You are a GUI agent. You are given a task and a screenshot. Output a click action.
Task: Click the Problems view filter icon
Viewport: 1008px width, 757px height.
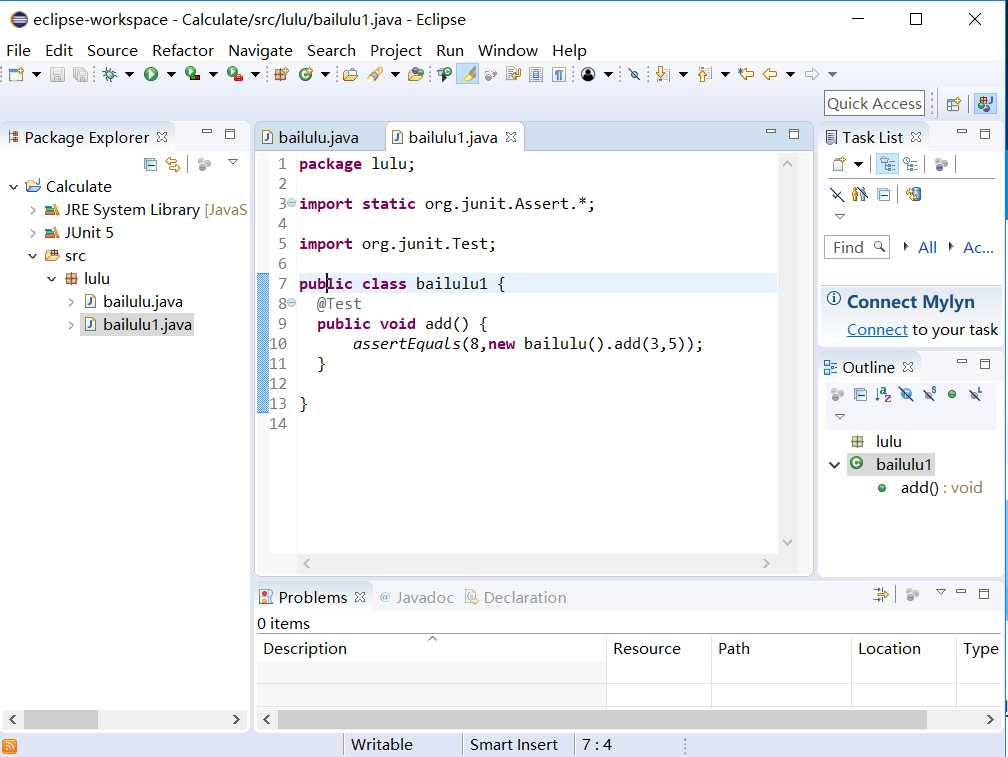pyautogui.click(x=881, y=594)
